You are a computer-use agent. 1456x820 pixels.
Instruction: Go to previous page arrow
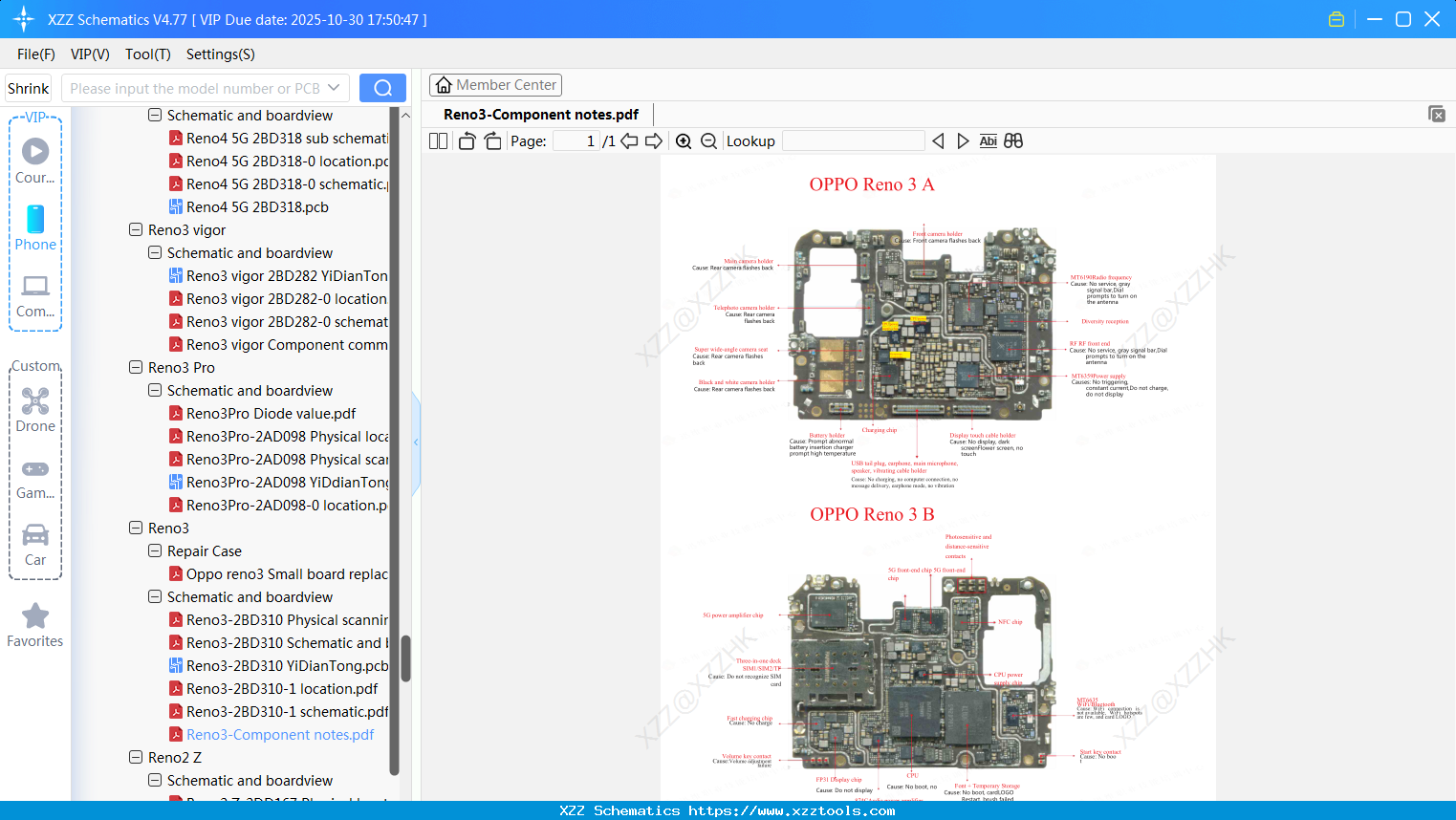[x=629, y=140]
